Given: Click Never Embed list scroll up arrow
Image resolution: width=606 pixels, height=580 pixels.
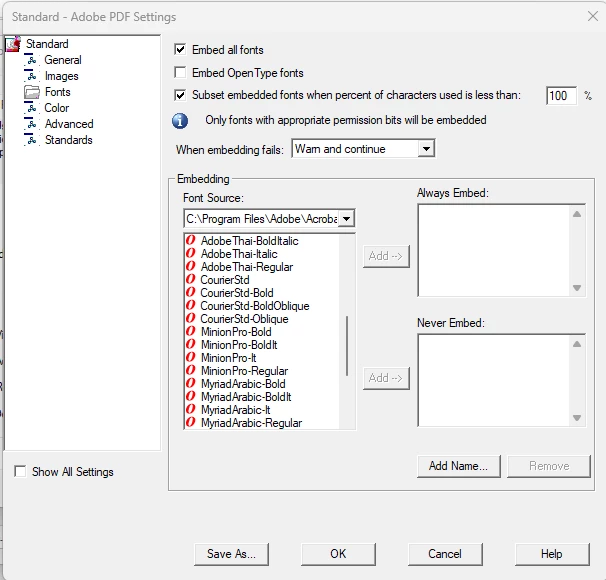Looking at the screenshot, I should [x=577, y=344].
